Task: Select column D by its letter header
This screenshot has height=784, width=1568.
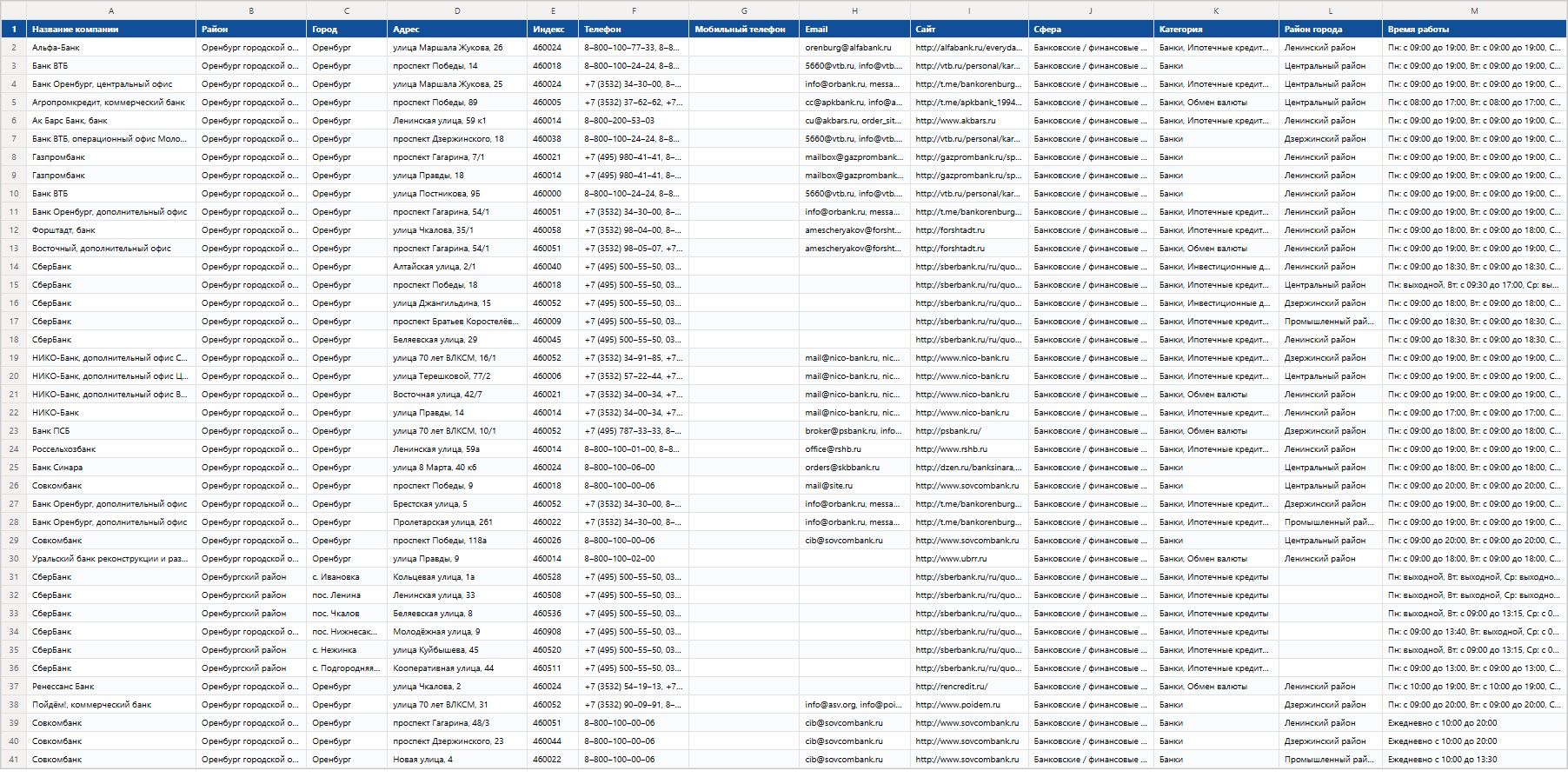Action: (x=457, y=10)
